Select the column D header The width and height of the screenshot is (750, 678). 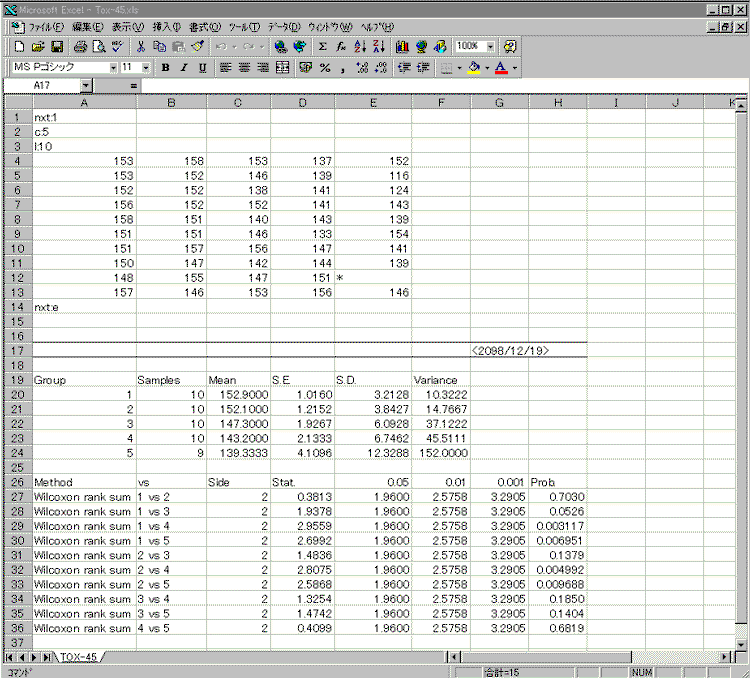click(302, 102)
